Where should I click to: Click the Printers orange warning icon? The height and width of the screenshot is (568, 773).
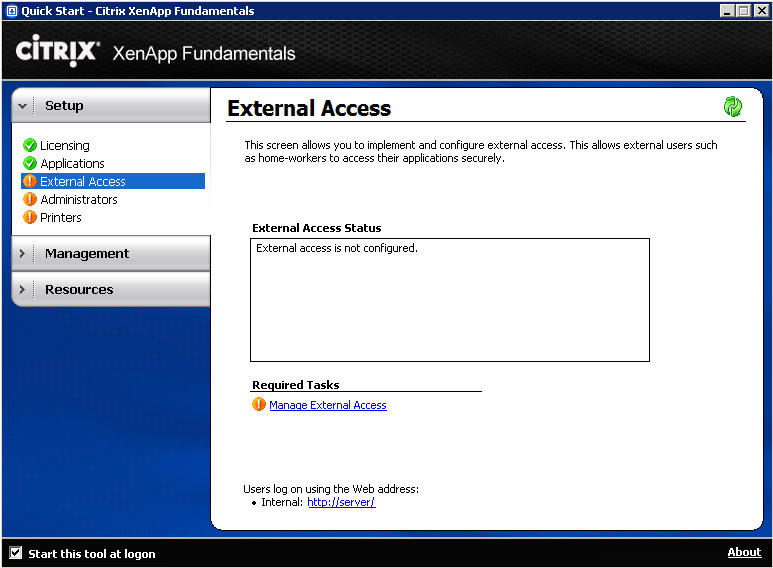pyautogui.click(x=30, y=217)
